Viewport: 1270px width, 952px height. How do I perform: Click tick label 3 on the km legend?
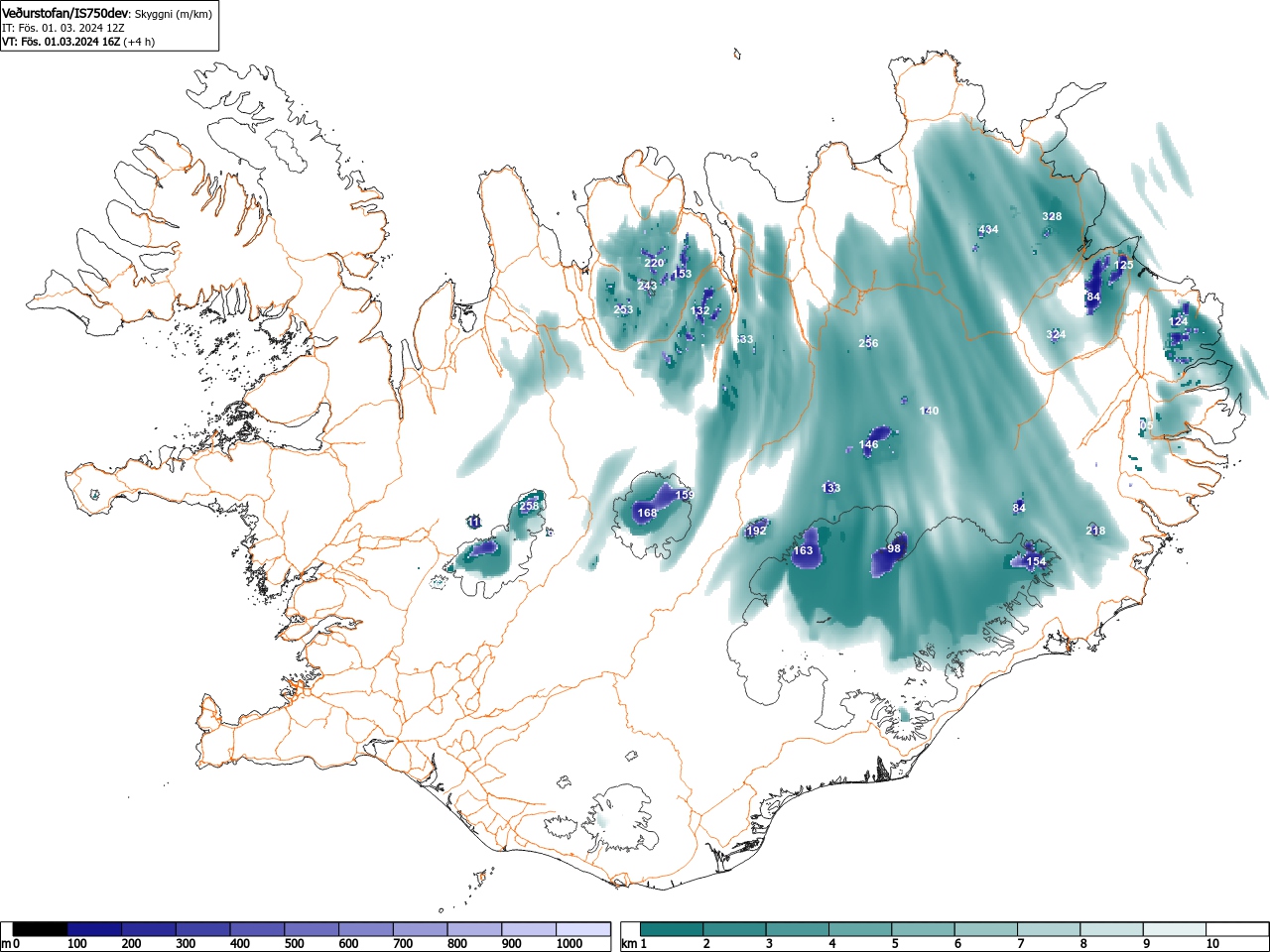point(769,944)
